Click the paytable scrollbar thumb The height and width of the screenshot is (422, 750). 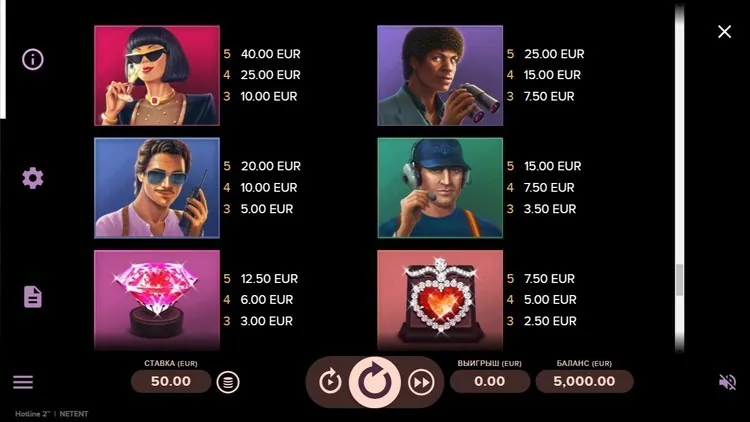coord(680,280)
